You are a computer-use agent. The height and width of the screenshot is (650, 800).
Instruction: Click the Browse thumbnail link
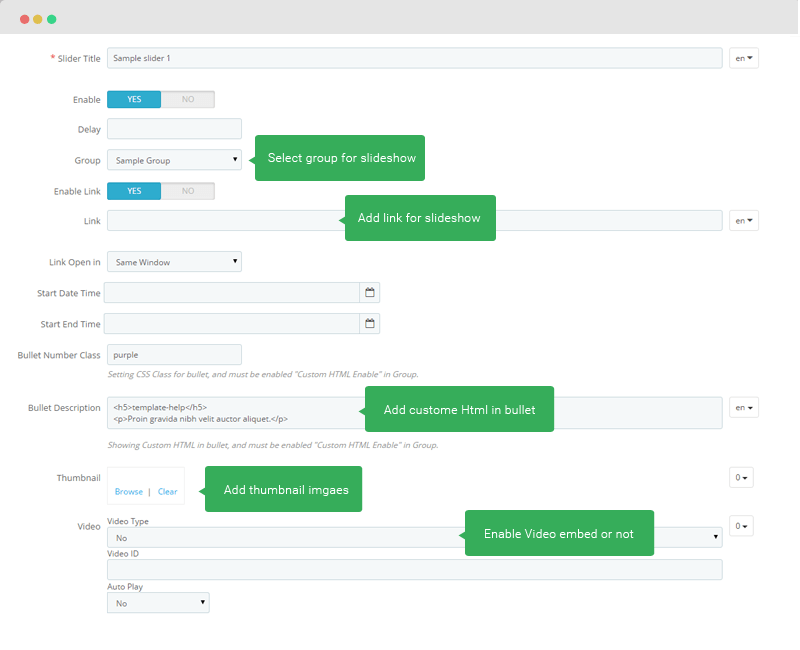129,492
